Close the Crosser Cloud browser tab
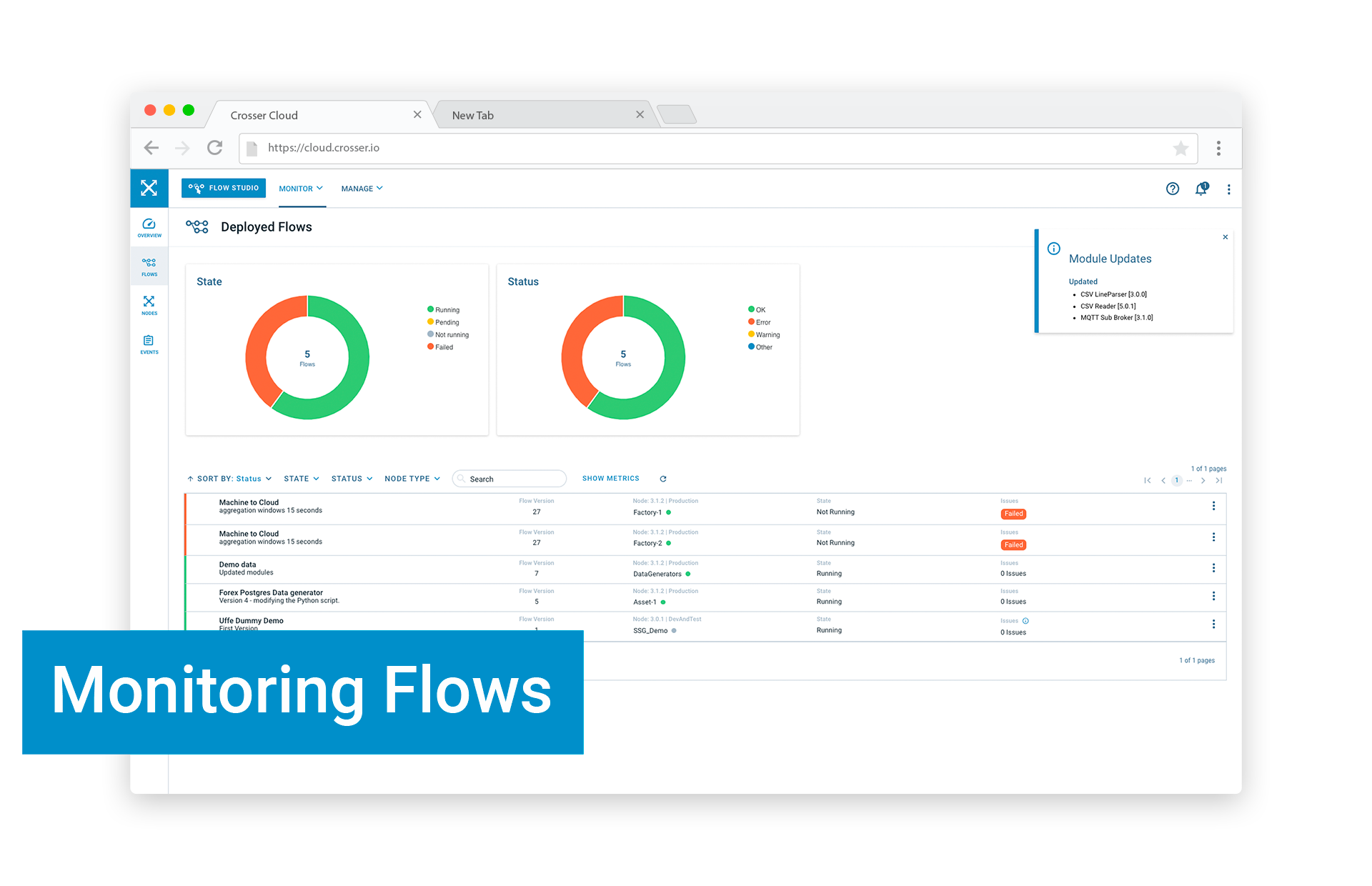The image size is (1372, 886). [x=417, y=115]
